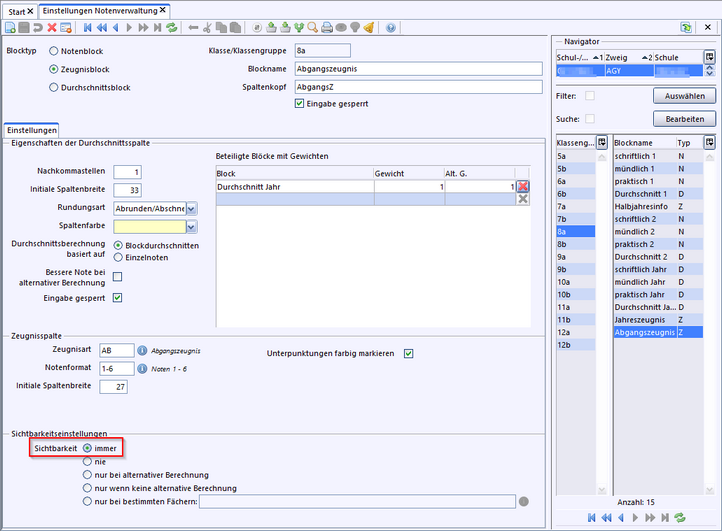Jump to first record in top toolbar
The height and width of the screenshot is (531, 722).
pyautogui.click(x=87, y=28)
